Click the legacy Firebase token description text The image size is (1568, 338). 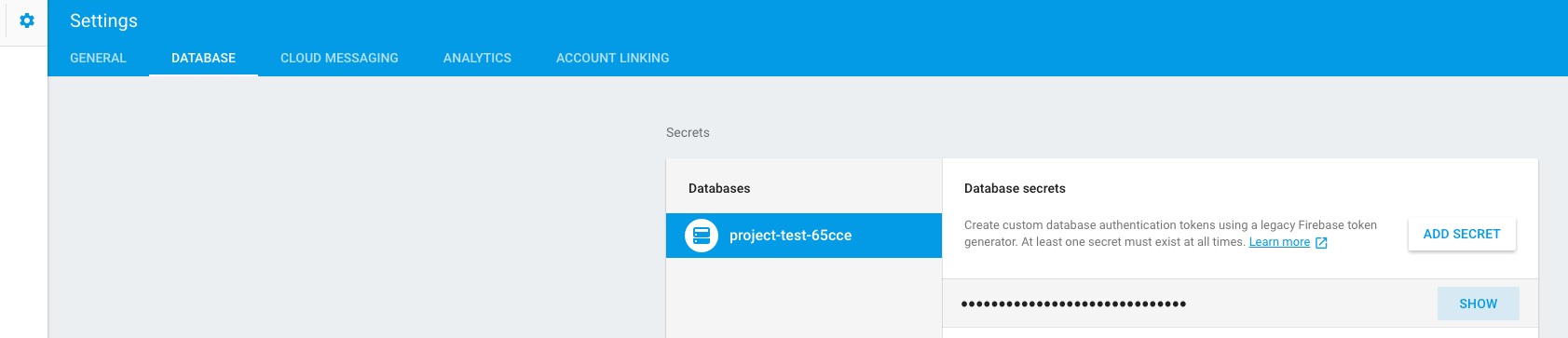[x=1170, y=234]
